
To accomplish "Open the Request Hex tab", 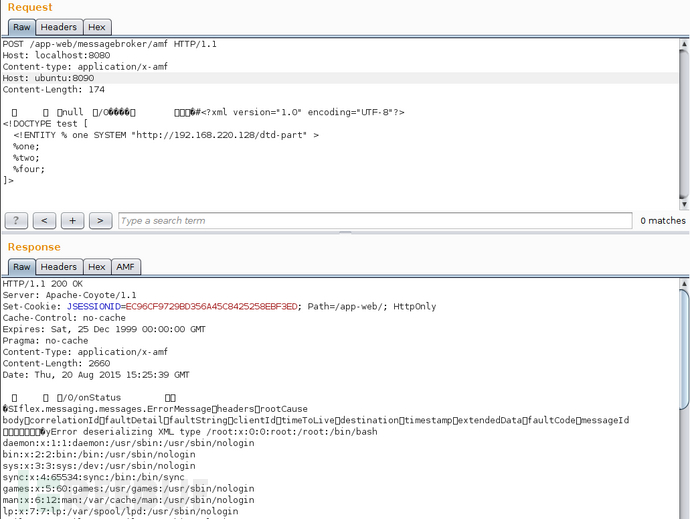I will (x=97, y=27).
